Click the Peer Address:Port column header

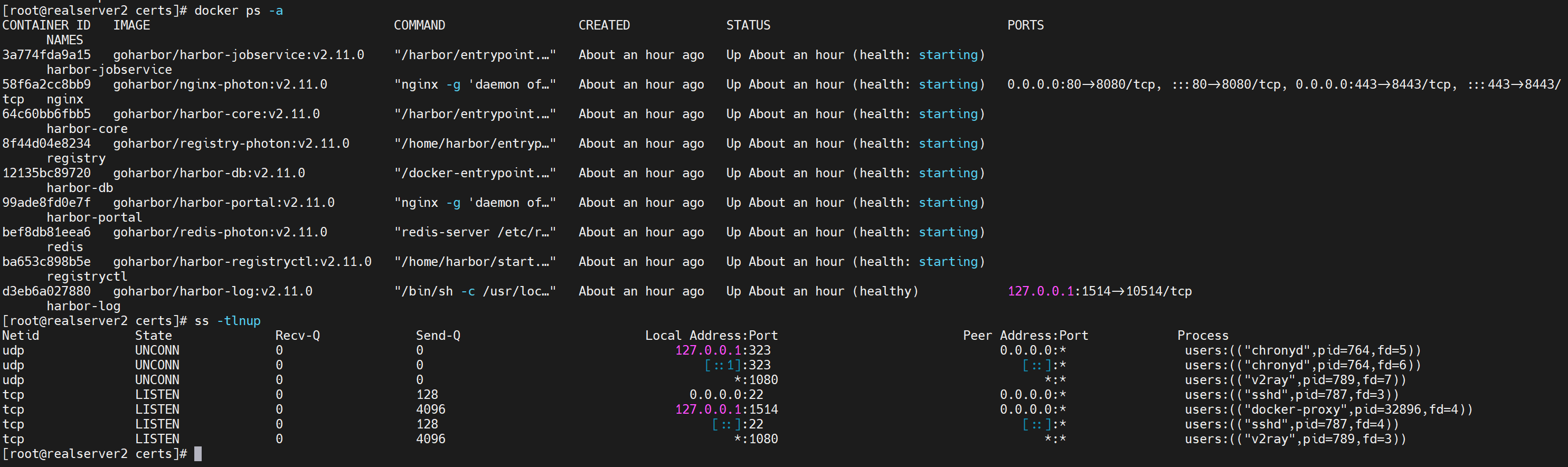1025,336
